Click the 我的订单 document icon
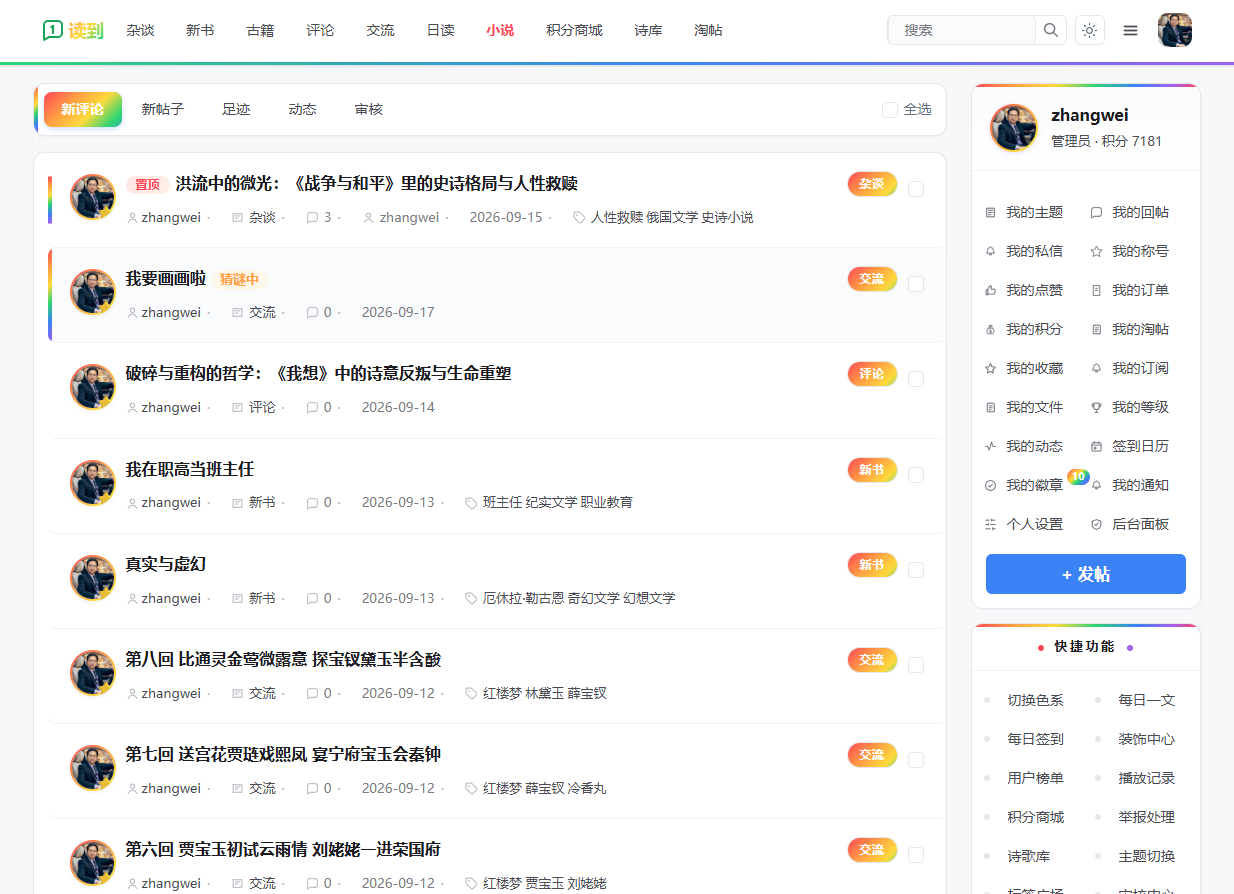The height and width of the screenshot is (894, 1234). click(1096, 291)
